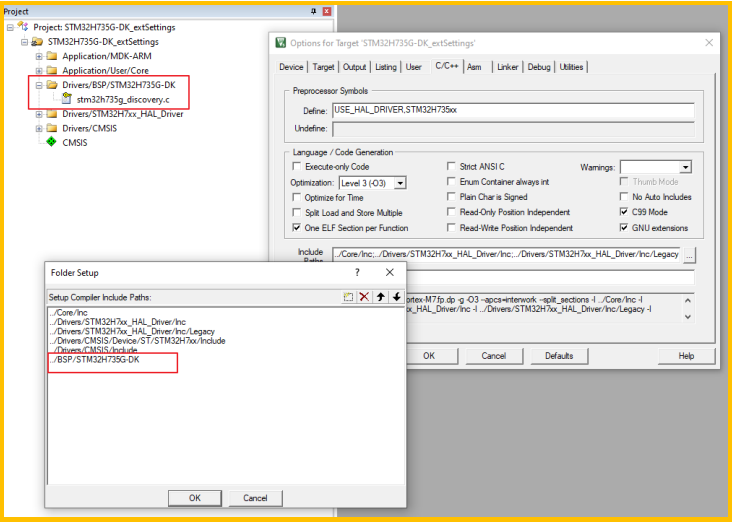732x523 pixels.
Task: Open the Output tab
Action: (354, 67)
